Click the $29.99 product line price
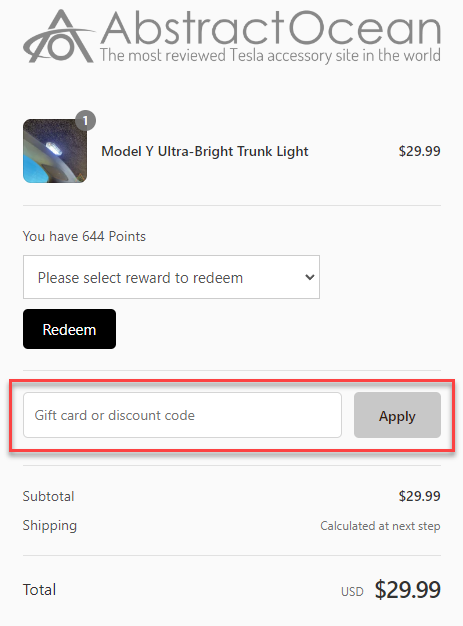Image resolution: width=463 pixels, height=626 pixels. pos(419,151)
